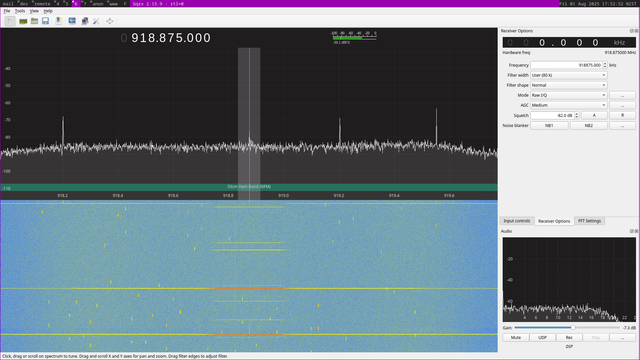Adjust the audio Gain slider
The height and width of the screenshot is (360, 640).
pos(567,327)
